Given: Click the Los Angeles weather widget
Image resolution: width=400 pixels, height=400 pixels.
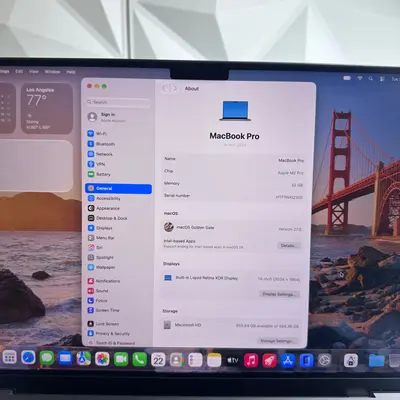Looking at the screenshot, I should (47, 108).
